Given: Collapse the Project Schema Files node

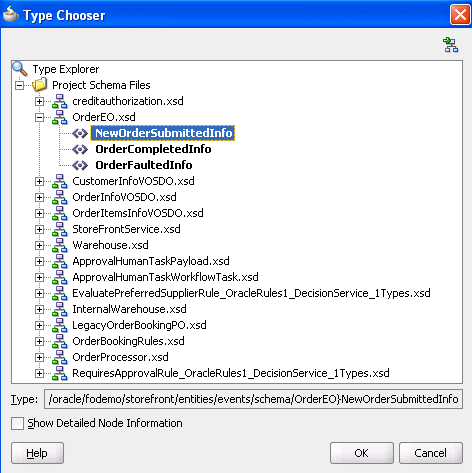Looking at the screenshot, I should 19,85.
